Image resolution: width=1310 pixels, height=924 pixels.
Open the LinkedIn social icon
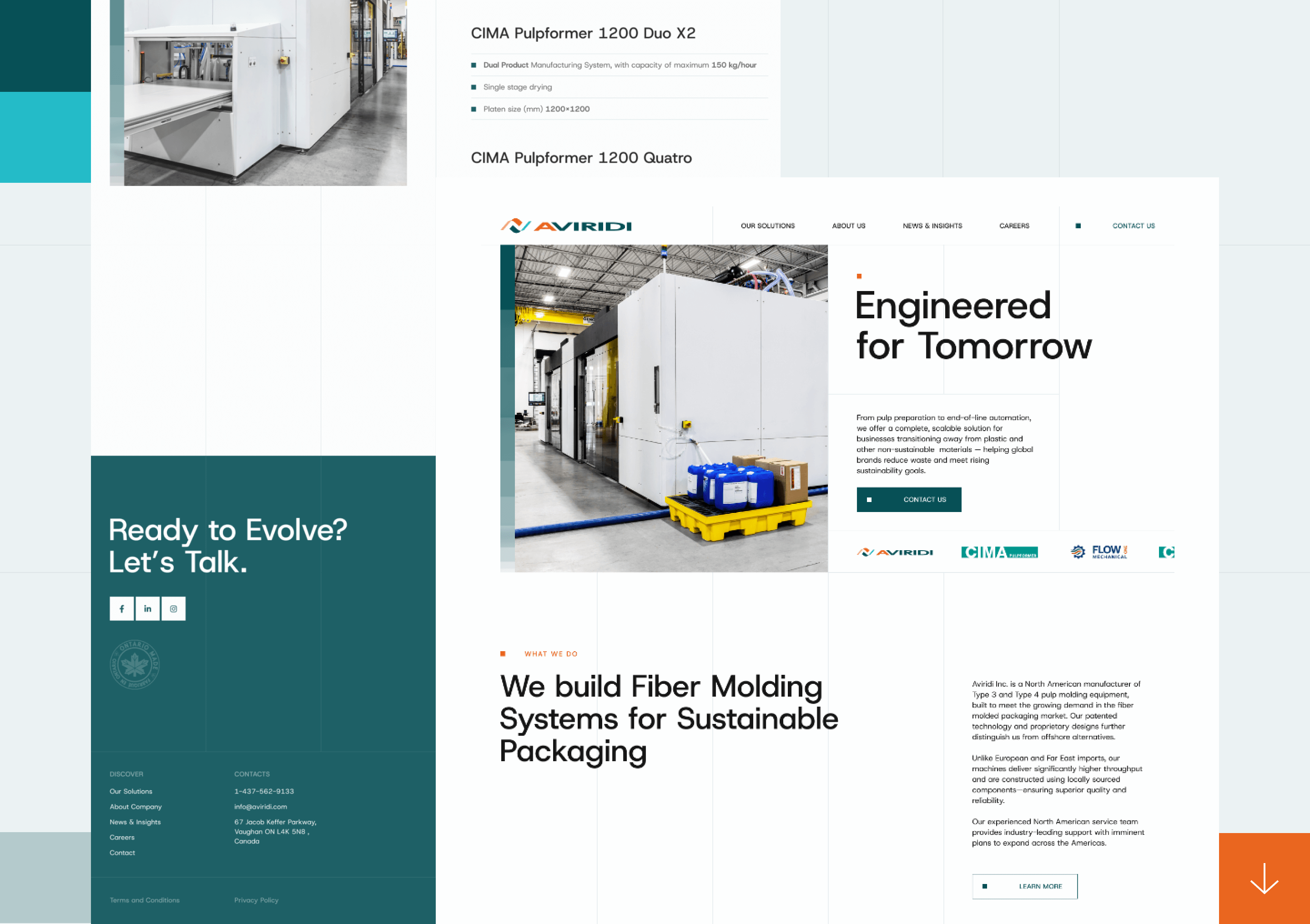tap(148, 608)
